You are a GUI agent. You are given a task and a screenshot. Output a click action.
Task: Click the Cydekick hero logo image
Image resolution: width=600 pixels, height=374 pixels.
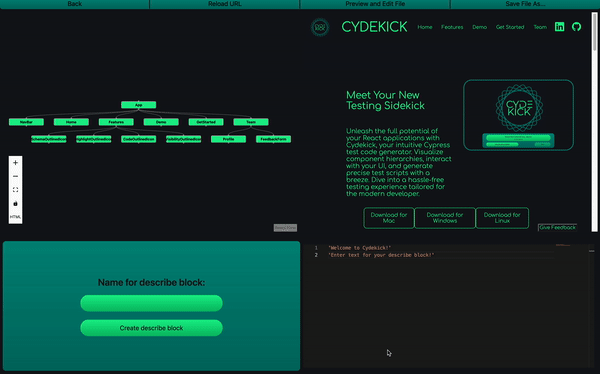coord(518,115)
